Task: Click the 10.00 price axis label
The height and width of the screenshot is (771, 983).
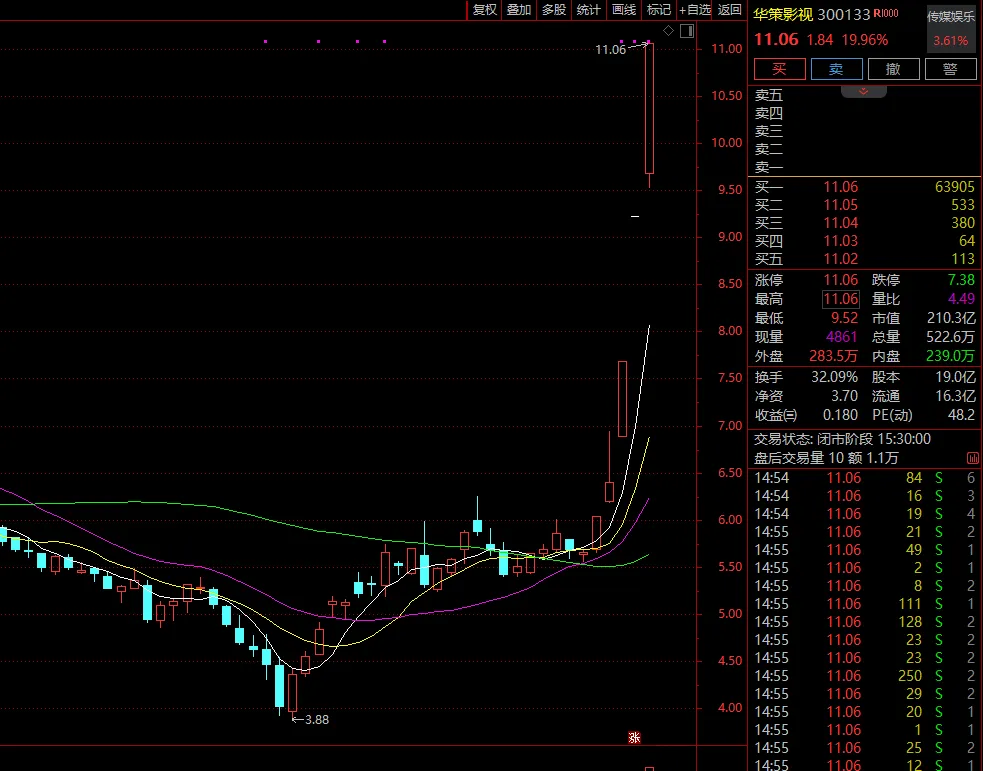Action: tap(727, 143)
